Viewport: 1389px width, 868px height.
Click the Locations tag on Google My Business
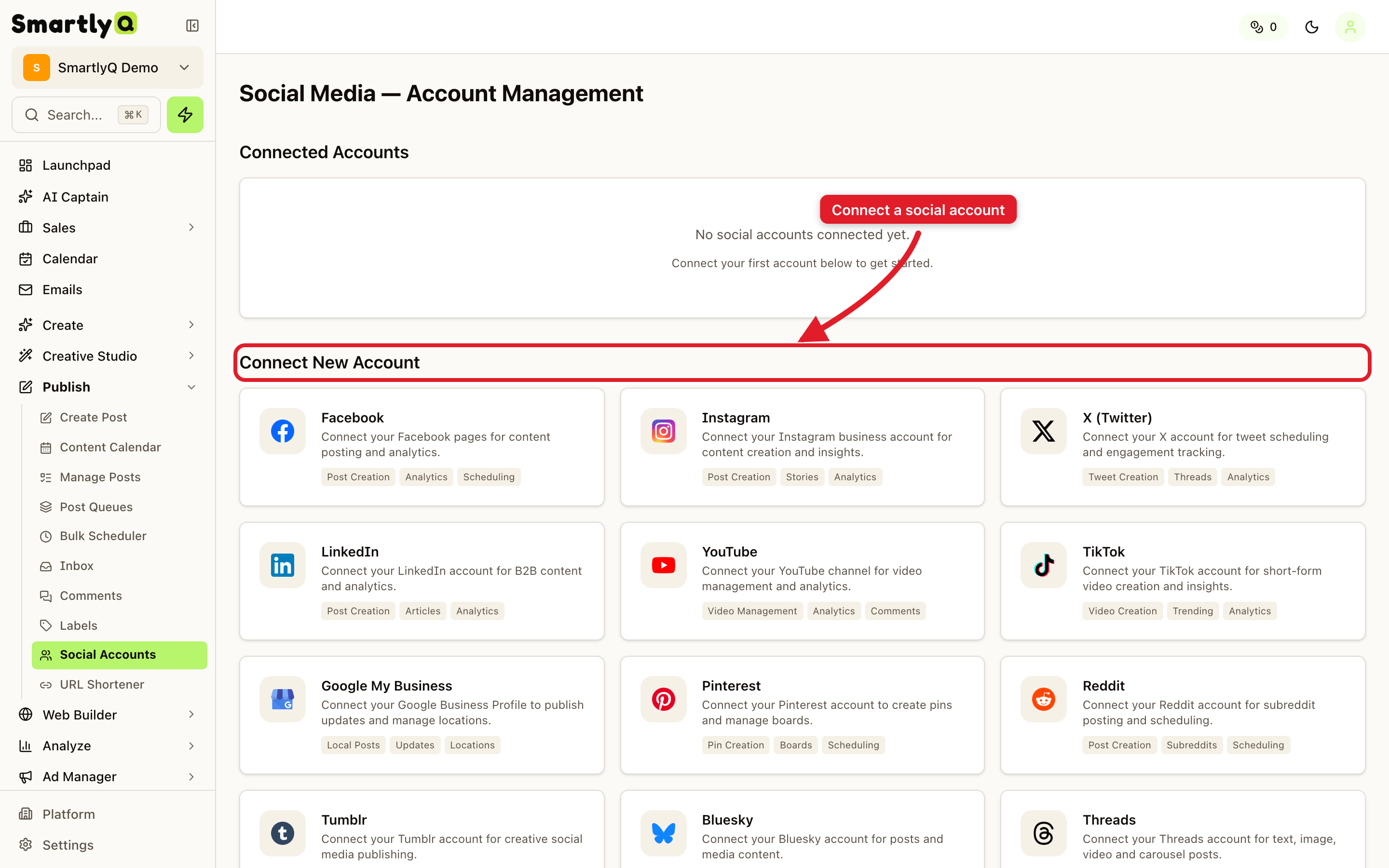[x=472, y=745]
